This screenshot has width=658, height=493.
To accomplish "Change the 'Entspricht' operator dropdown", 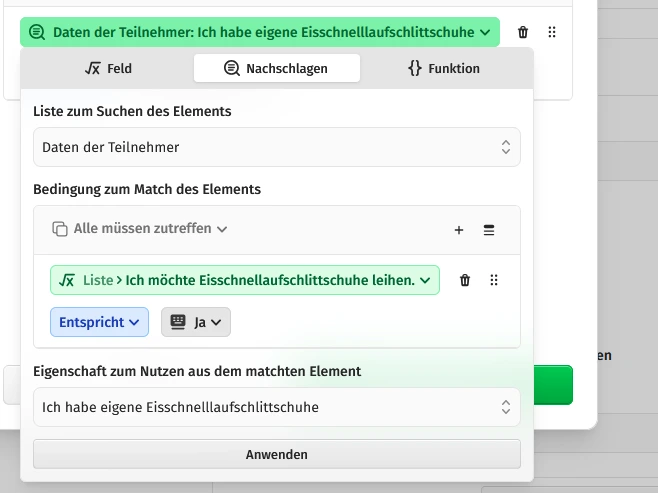I will (99, 322).
